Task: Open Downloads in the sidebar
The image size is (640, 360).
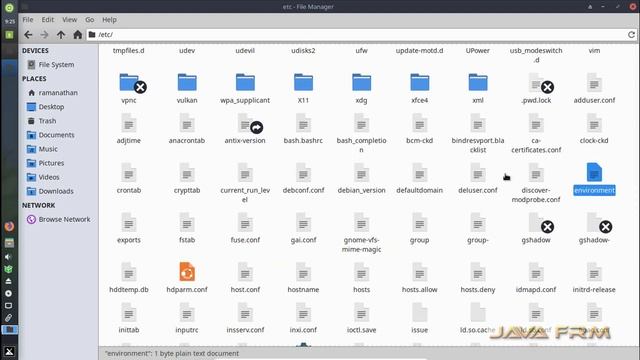Action: click(x=50, y=191)
